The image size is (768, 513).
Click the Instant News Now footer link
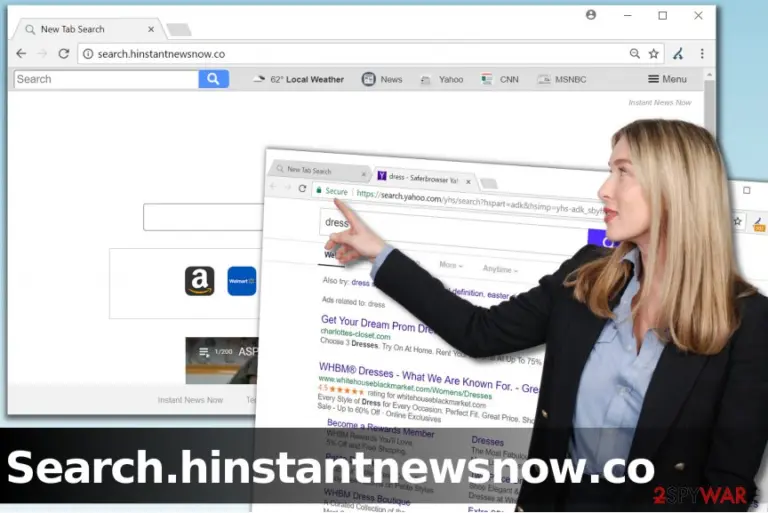[x=190, y=400]
